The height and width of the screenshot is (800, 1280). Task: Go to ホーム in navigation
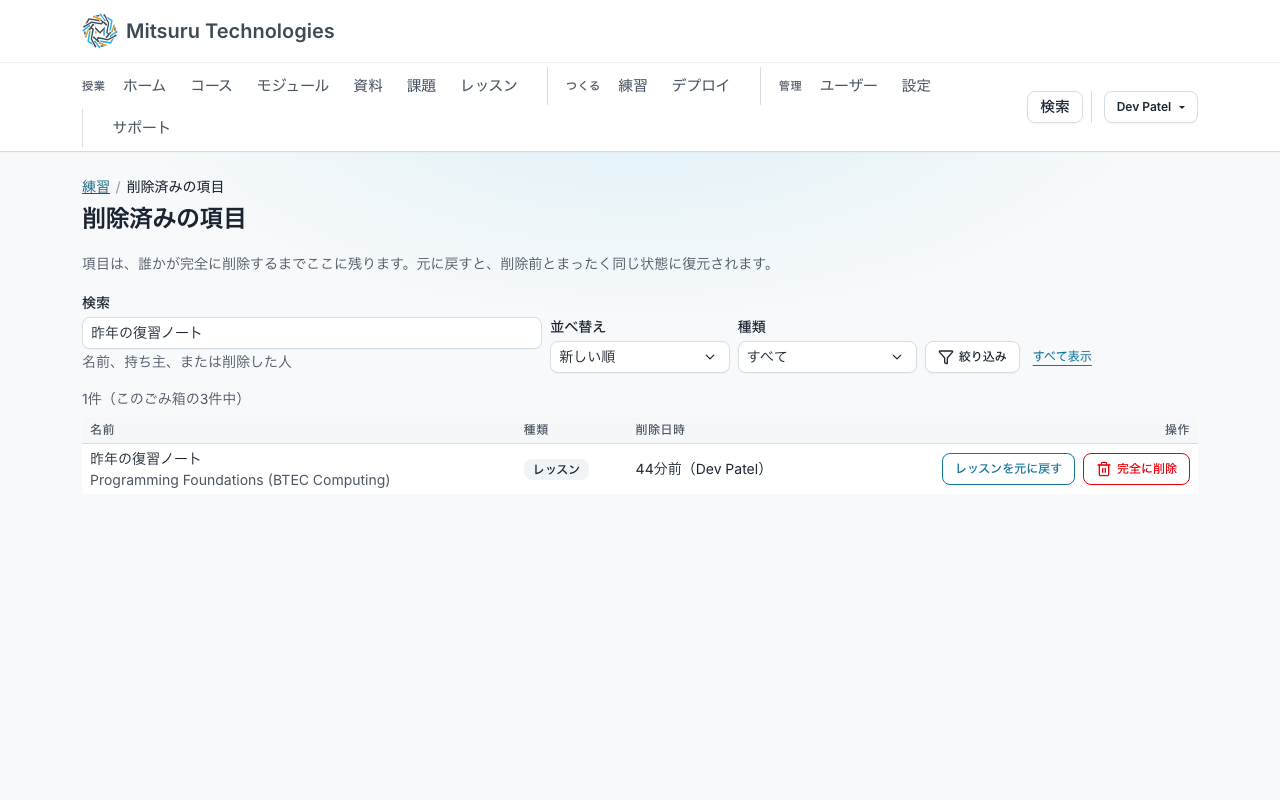tap(145, 86)
